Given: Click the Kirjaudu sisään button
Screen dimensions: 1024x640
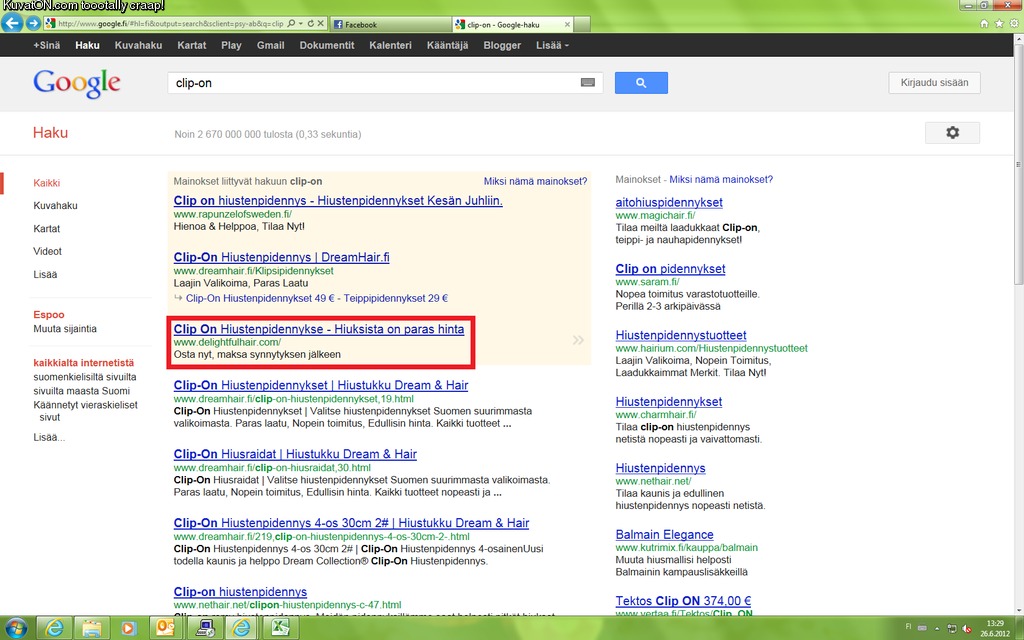Looking at the screenshot, I should pos(934,83).
